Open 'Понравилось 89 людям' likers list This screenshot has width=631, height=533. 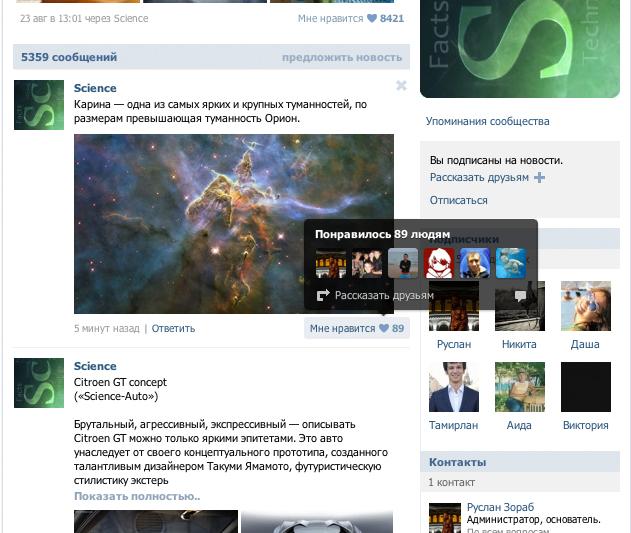click(382, 234)
